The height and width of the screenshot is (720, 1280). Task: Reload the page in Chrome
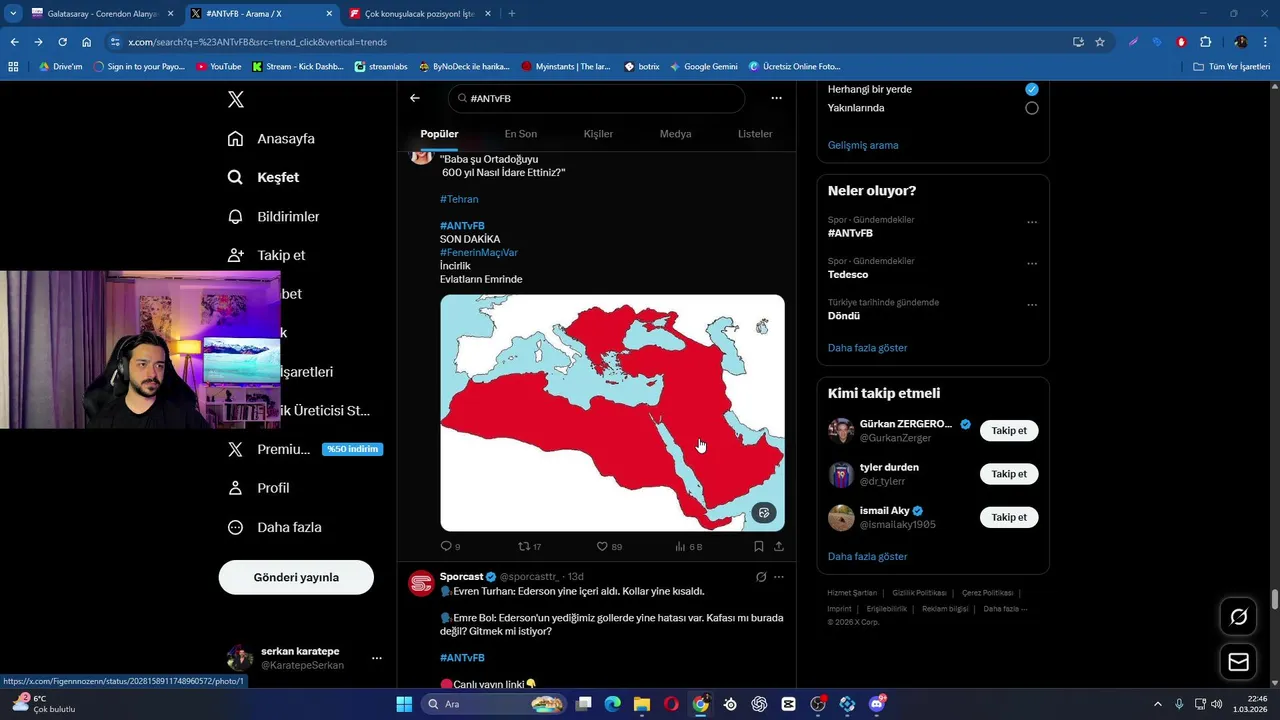[62, 42]
